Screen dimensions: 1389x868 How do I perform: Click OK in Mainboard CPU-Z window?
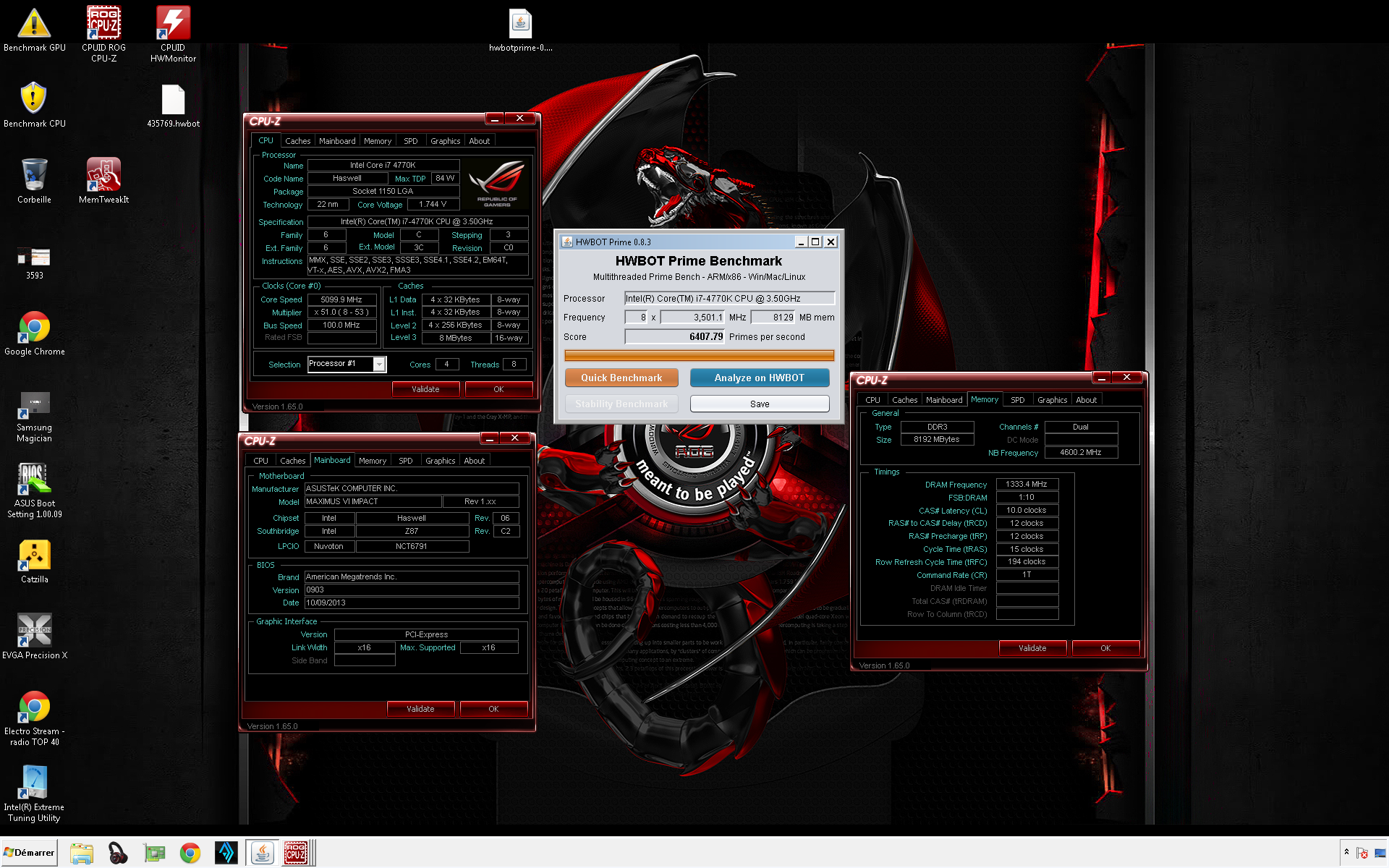[493, 709]
